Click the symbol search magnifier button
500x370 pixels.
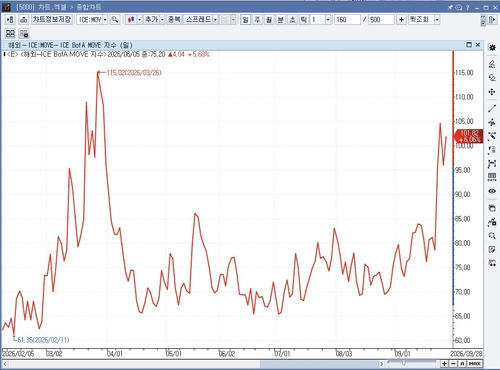115,20
